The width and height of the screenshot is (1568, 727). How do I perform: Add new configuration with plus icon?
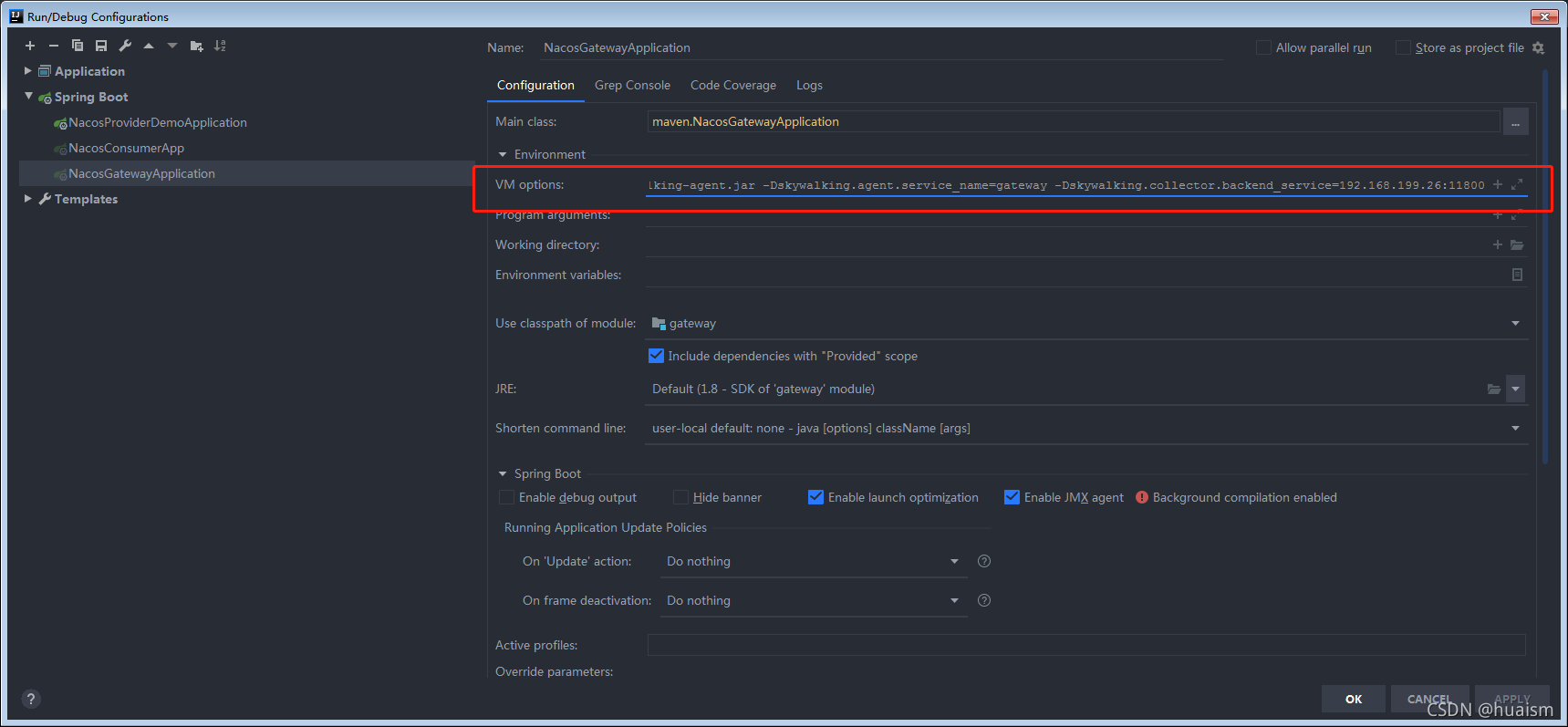point(30,46)
